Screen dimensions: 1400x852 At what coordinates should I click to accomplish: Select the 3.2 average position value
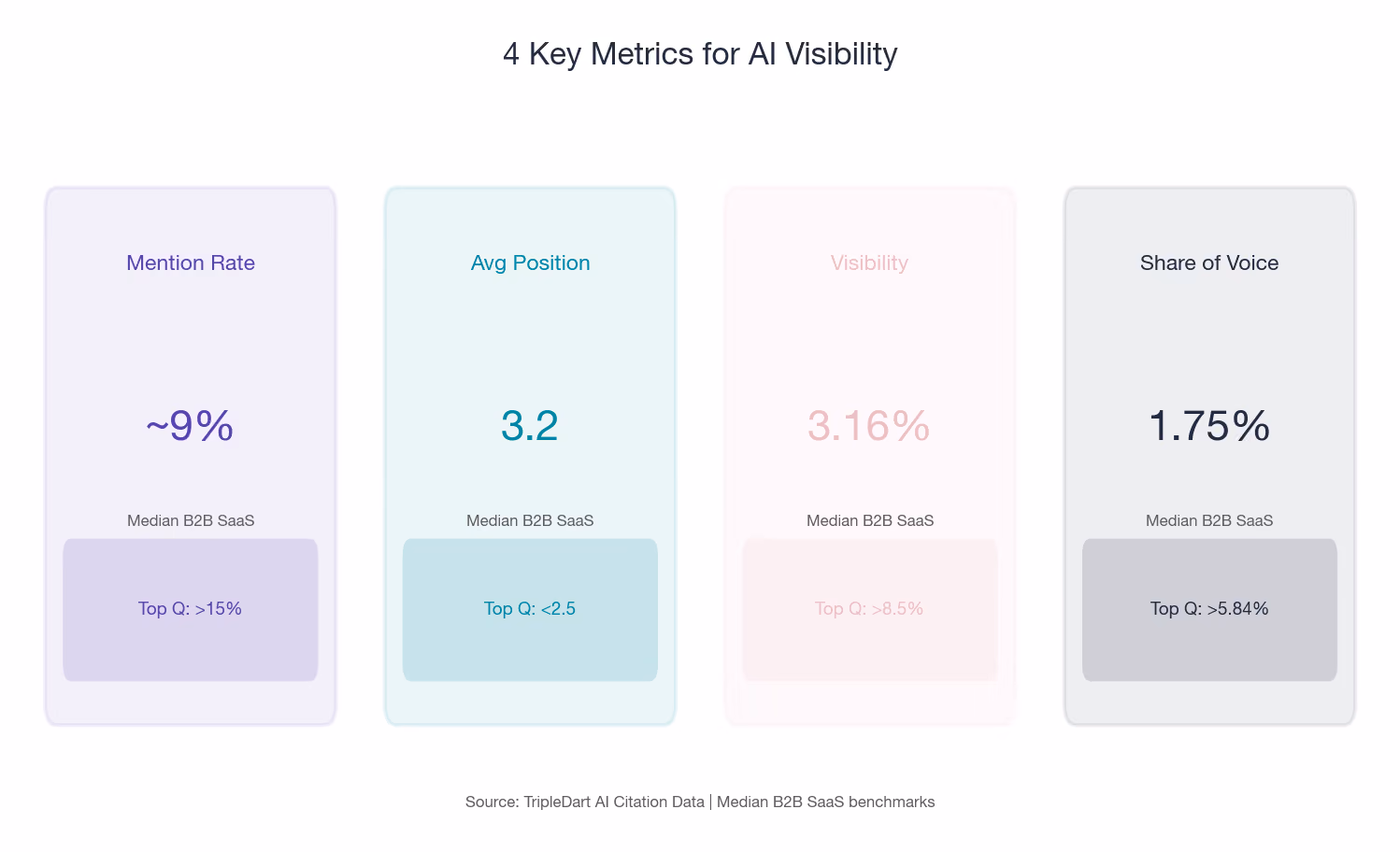click(530, 426)
